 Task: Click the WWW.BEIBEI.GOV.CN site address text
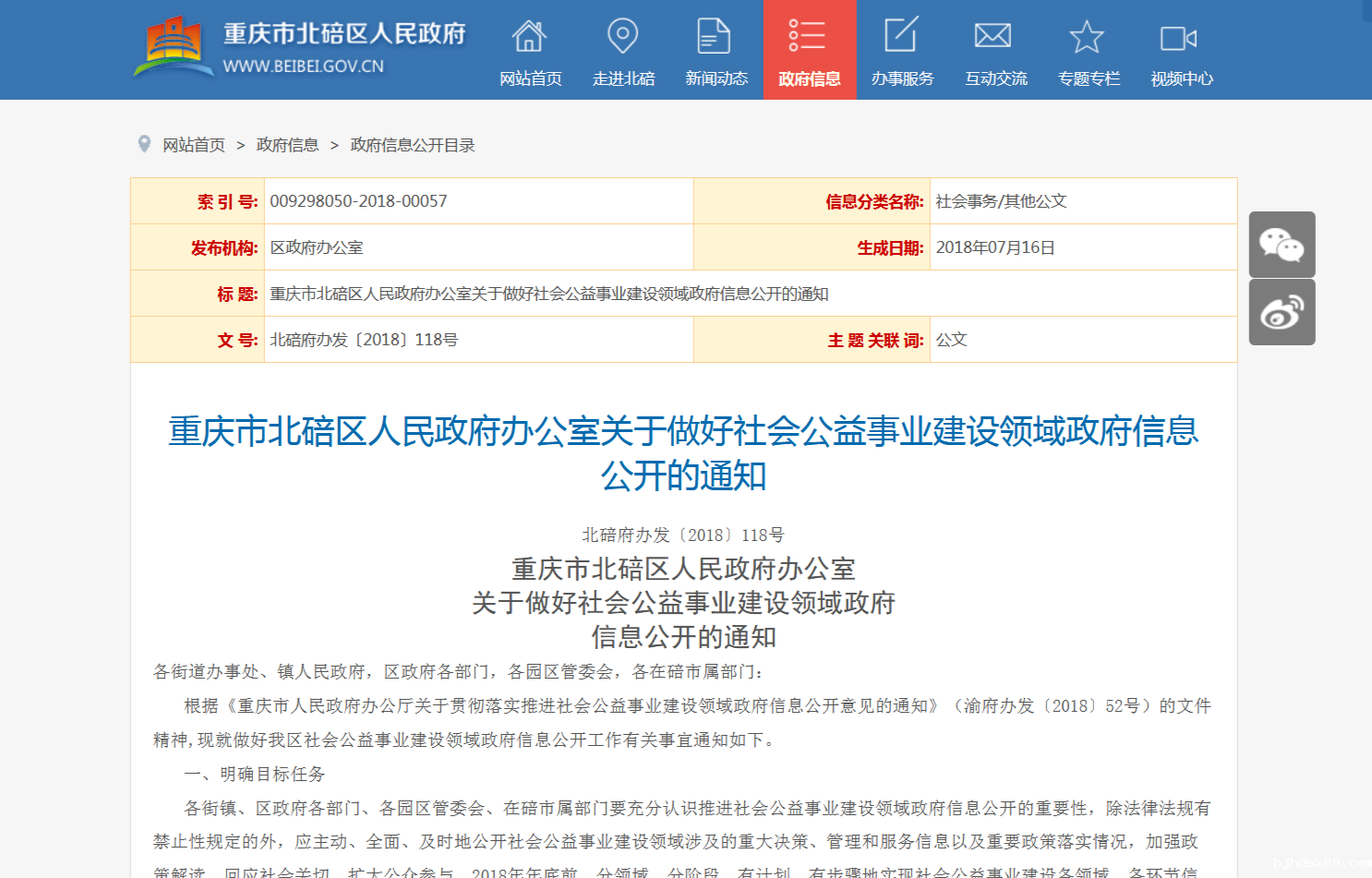click(303, 66)
